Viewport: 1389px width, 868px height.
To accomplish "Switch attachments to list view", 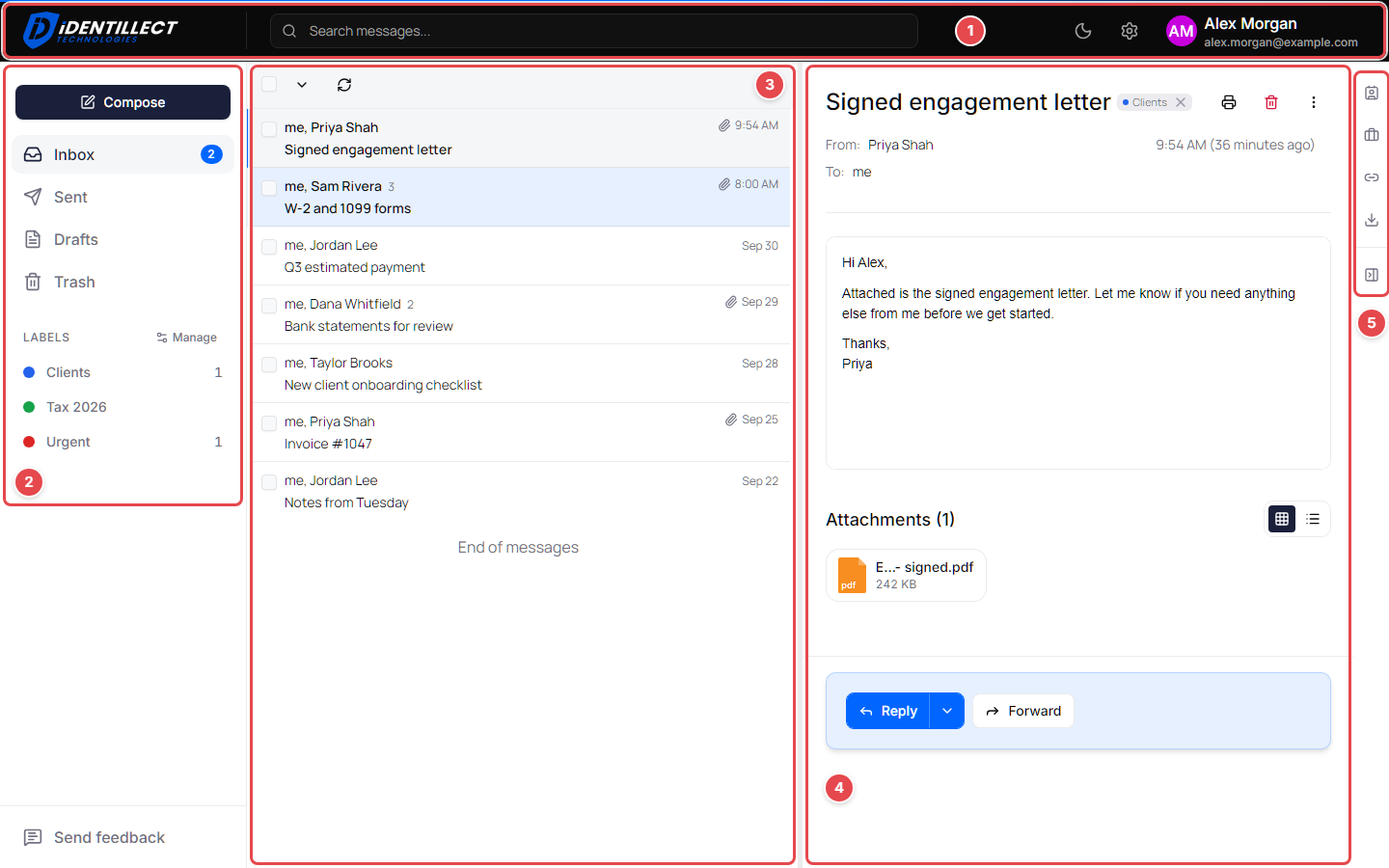I will (x=1313, y=519).
